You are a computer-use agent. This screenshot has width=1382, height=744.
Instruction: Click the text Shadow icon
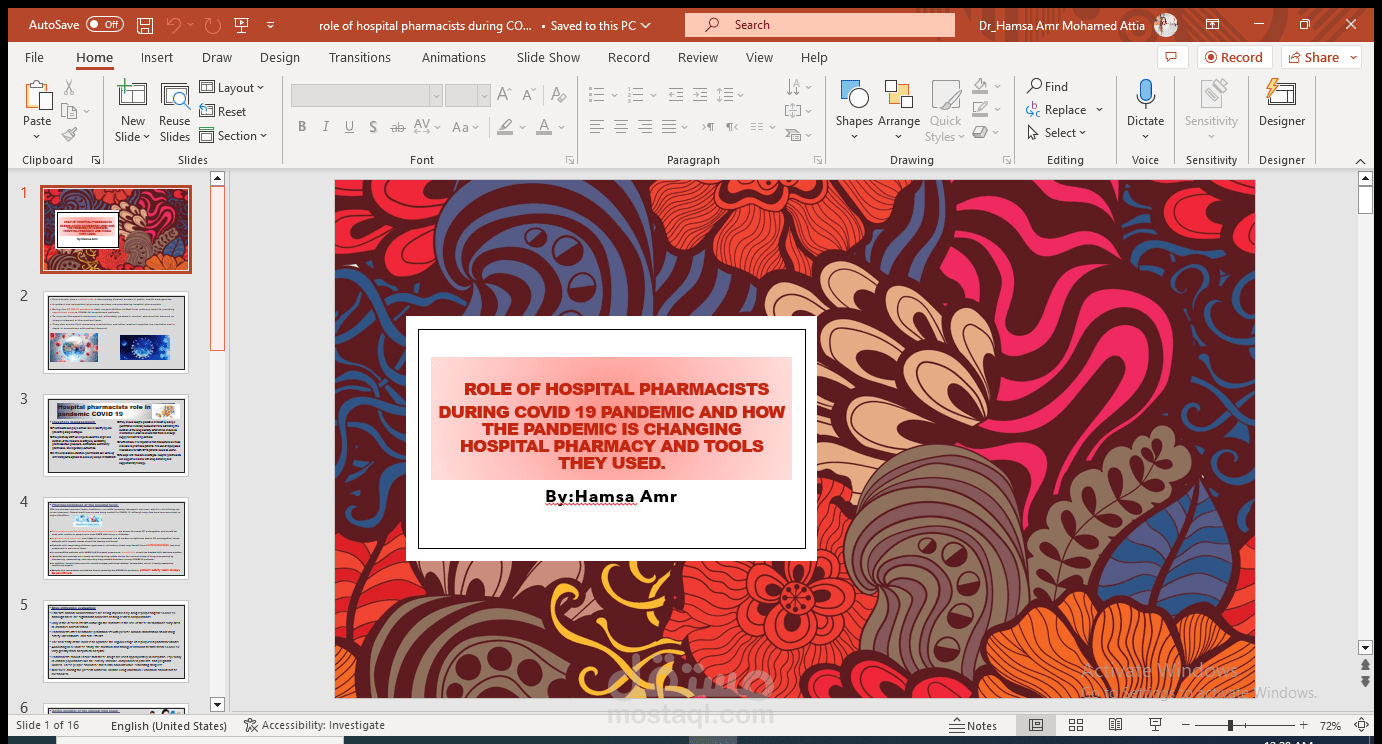pyautogui.click(x=373, y=127)
